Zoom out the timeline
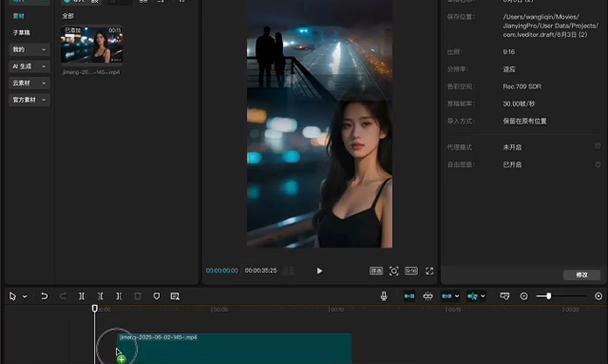The image size is (608, 364). point(524,296)
